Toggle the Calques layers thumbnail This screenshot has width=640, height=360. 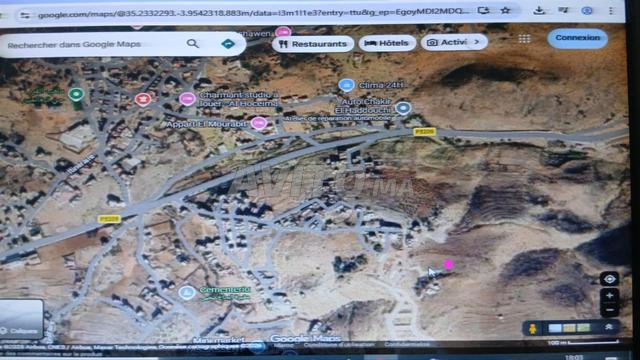tap(21, 320)
